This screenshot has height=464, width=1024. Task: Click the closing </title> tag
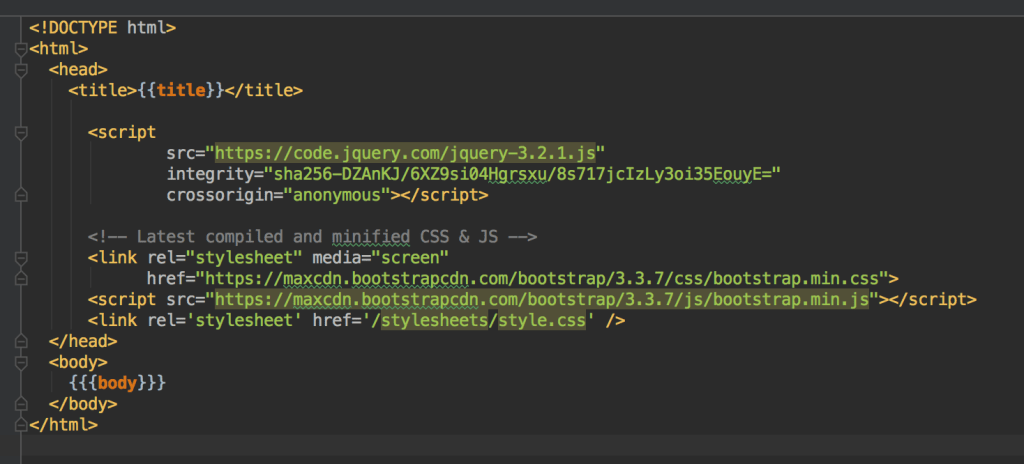coord(264,91)
